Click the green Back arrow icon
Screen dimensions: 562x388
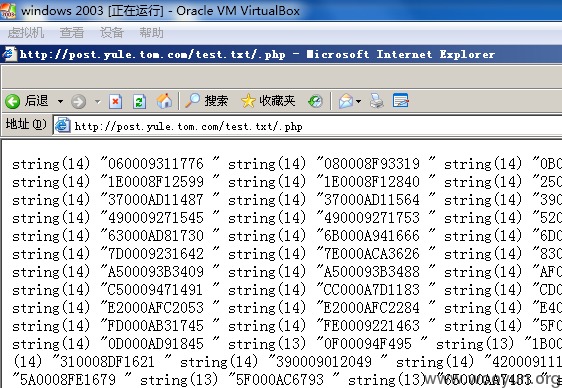tap(13, 101)
